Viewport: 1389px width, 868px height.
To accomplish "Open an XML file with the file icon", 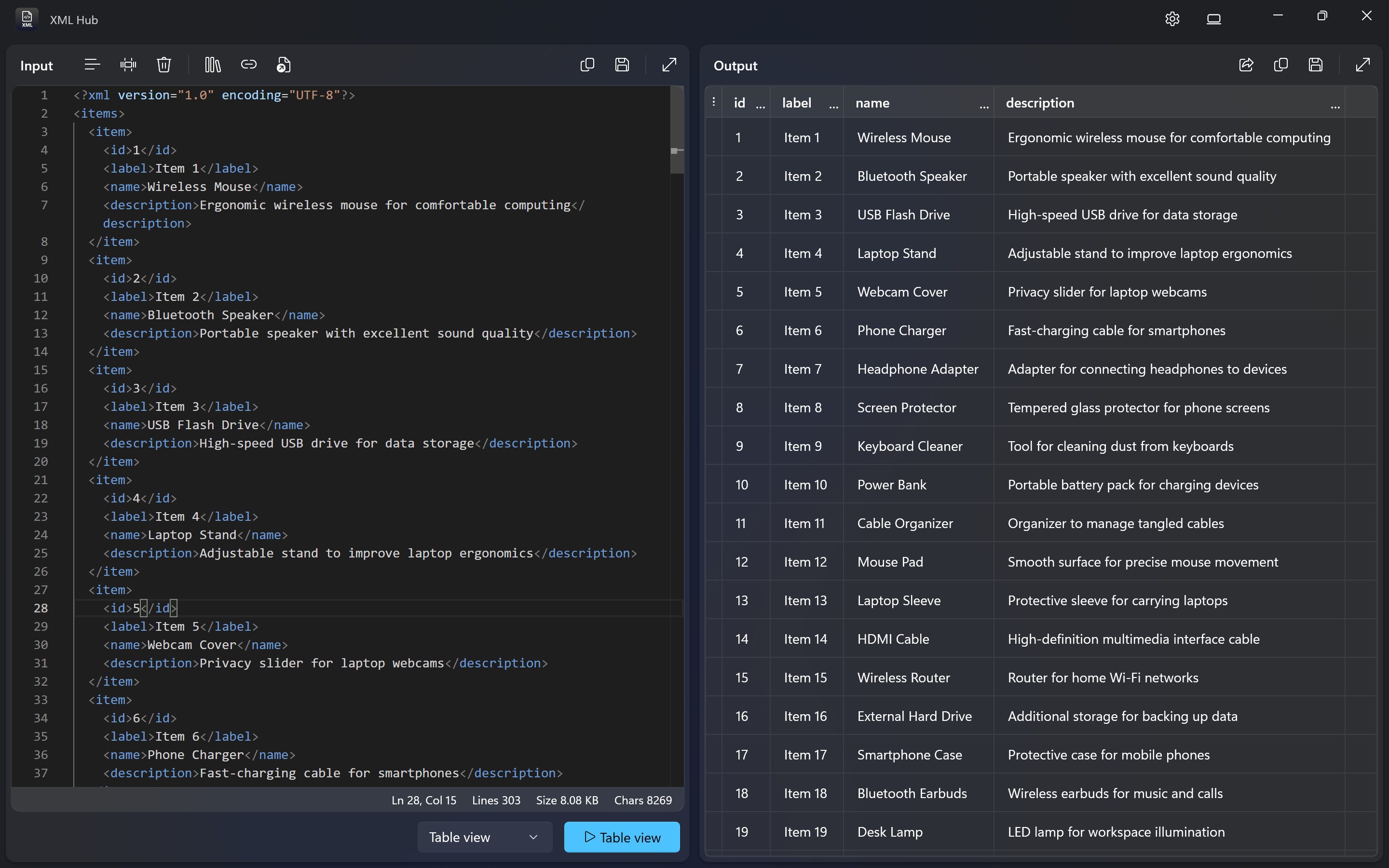I will (284, 64).
